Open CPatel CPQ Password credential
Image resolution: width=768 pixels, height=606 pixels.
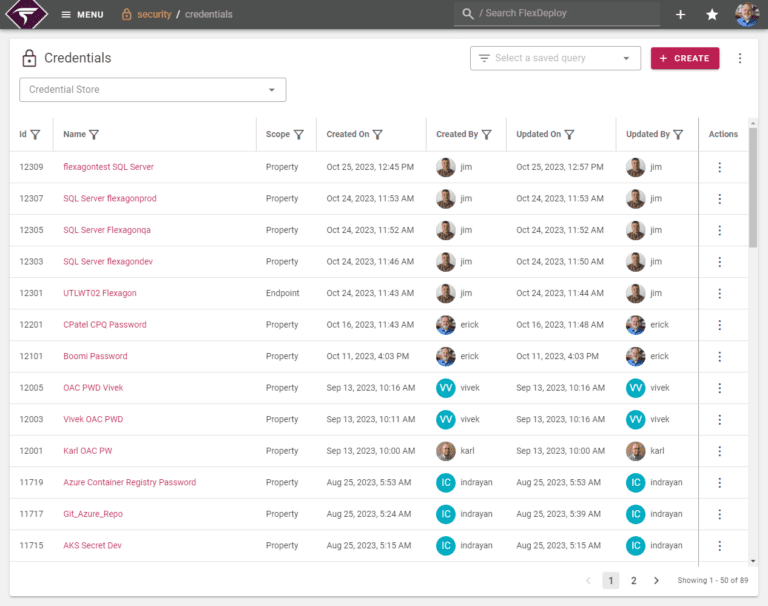coord(105,324)
